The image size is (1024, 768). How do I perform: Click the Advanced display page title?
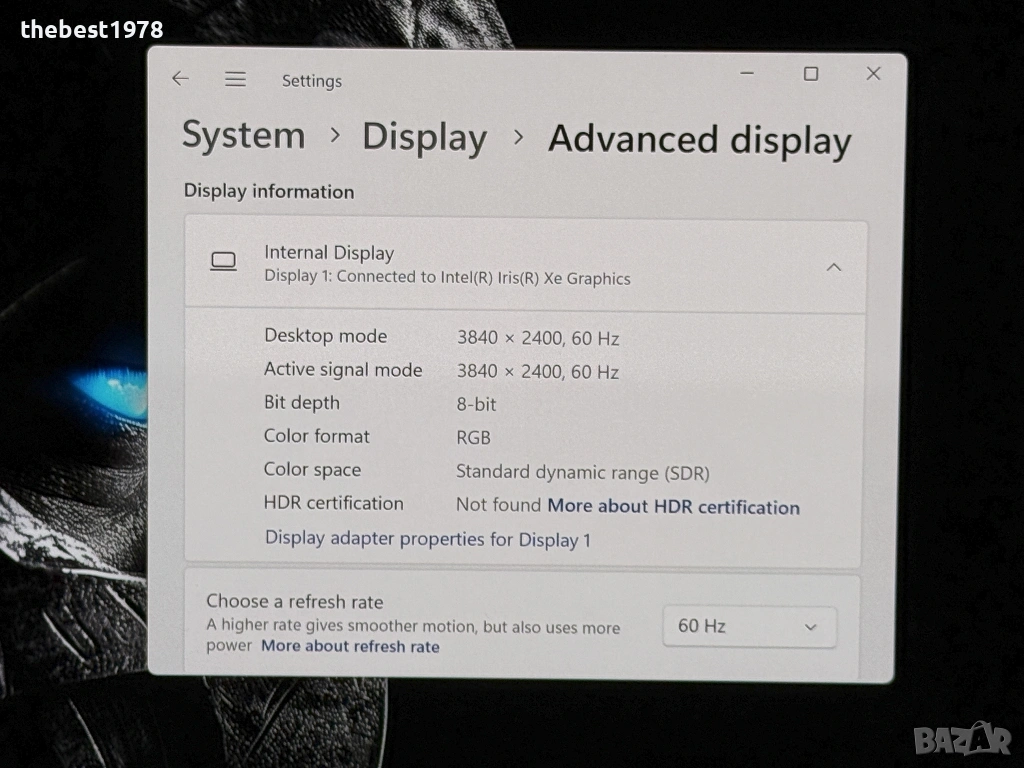[x=699, y=140]
